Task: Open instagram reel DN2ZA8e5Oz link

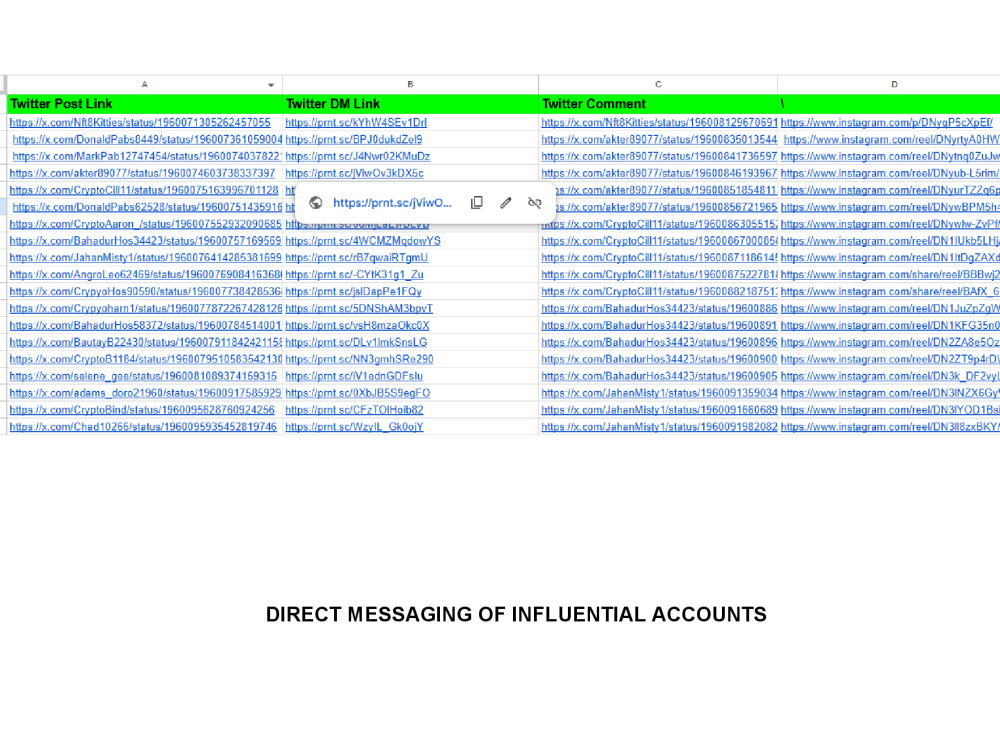Action: tap(890, 342)
